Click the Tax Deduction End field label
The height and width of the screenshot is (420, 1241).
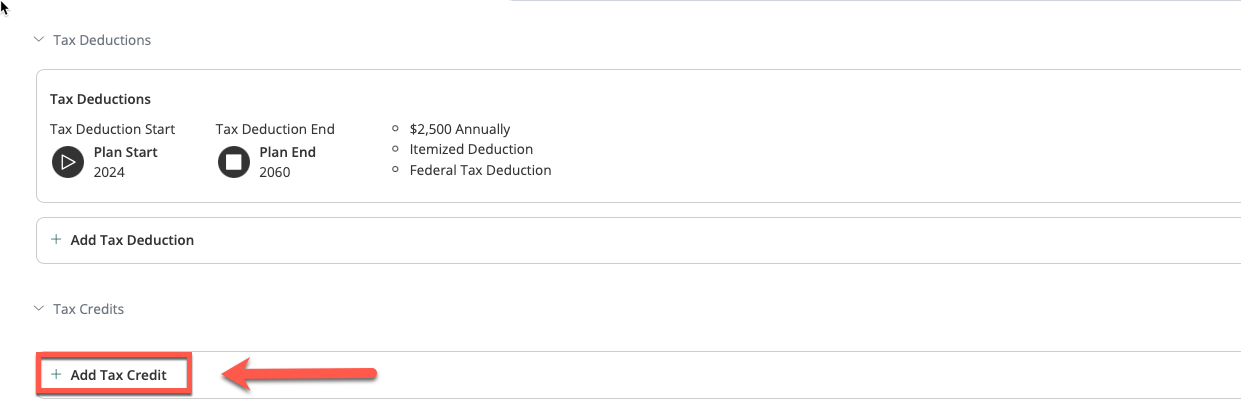tap(275, 129)
